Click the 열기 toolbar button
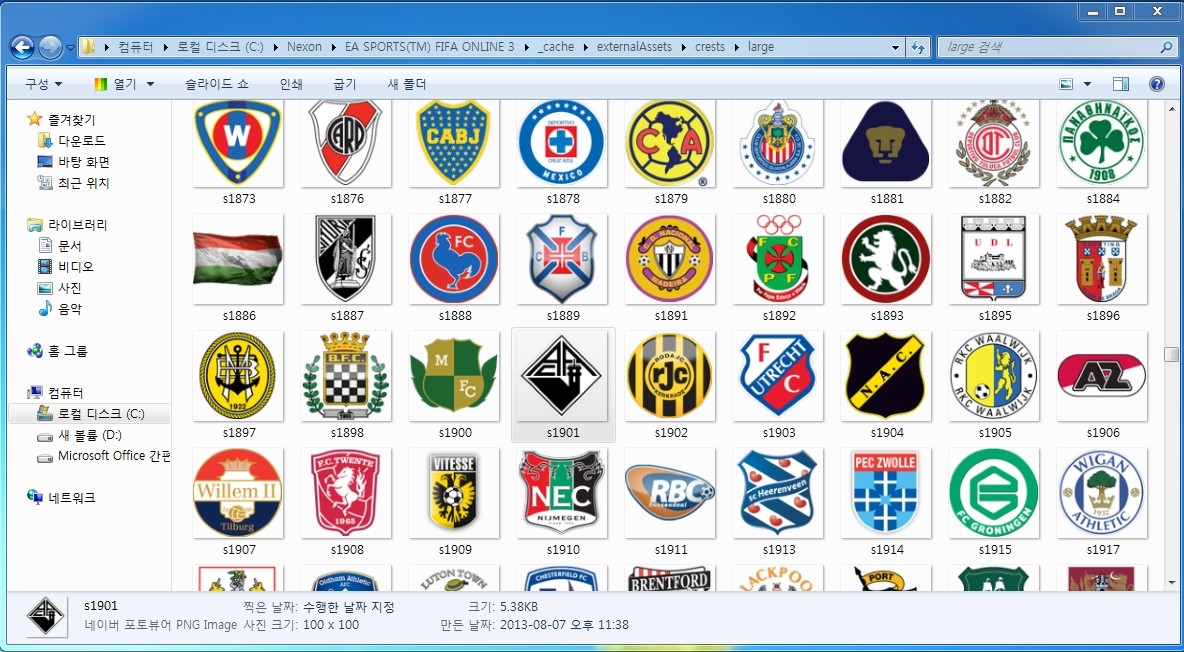The image size is (1184, 652). pos(115,84)
